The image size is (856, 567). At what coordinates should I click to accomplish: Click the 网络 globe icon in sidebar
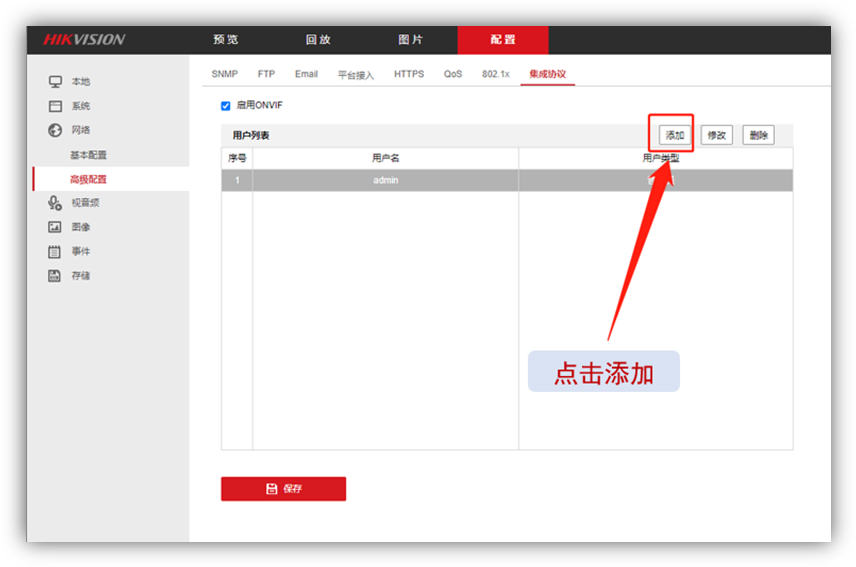click(55, 130)
